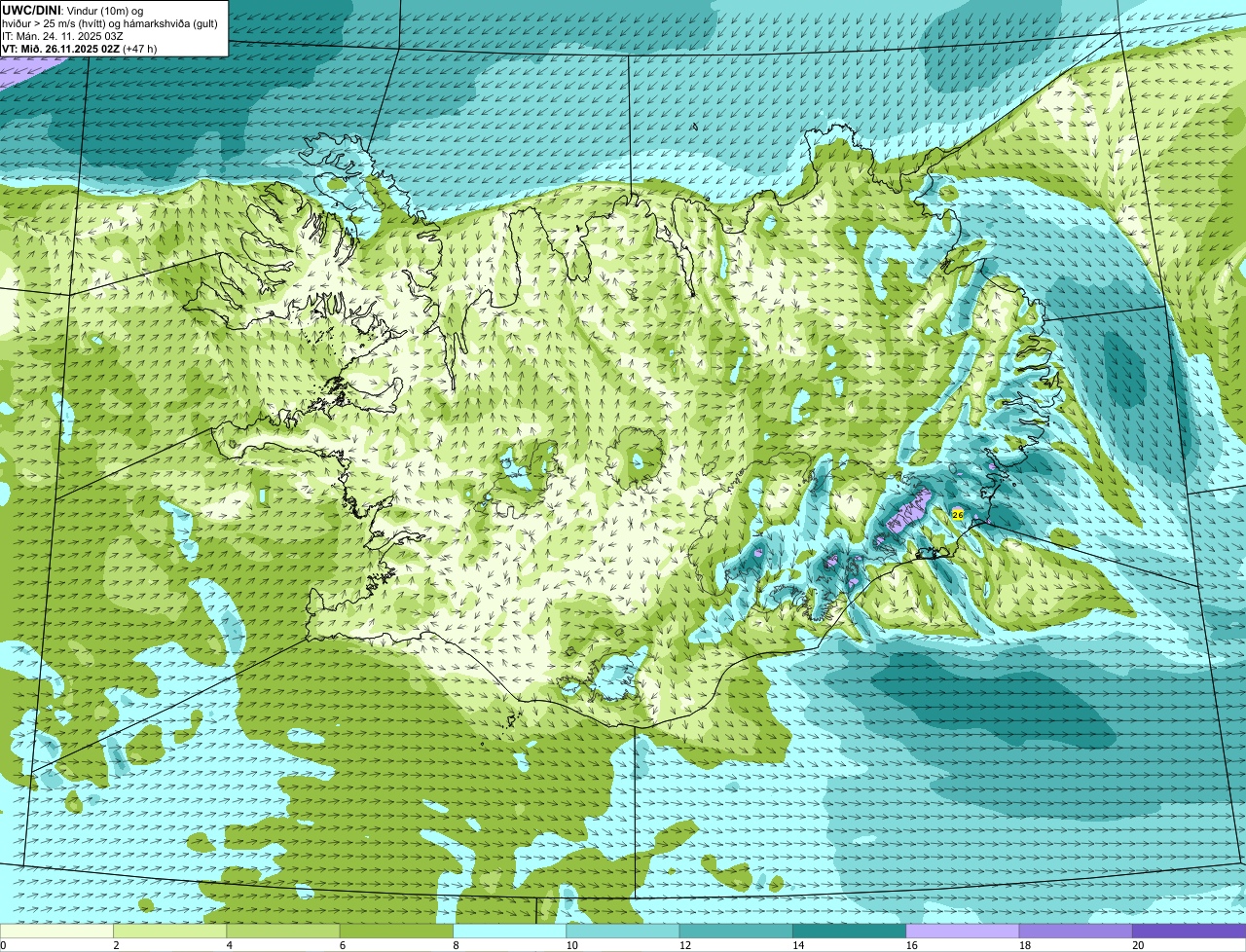The image size is (1246, 952).
Task: Click the '16' label on the scale
Action: tap(911, 945)
